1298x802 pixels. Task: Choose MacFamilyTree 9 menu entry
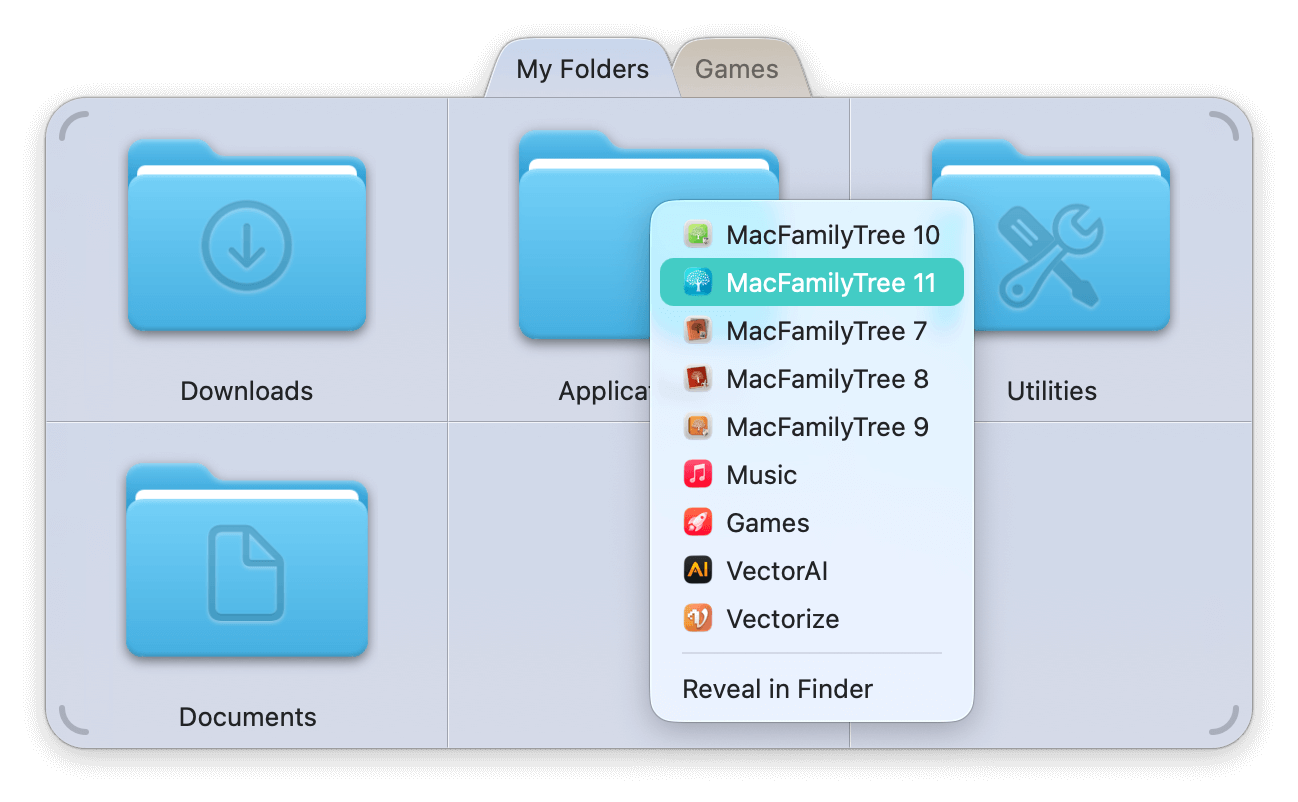[x=827, y=427]
